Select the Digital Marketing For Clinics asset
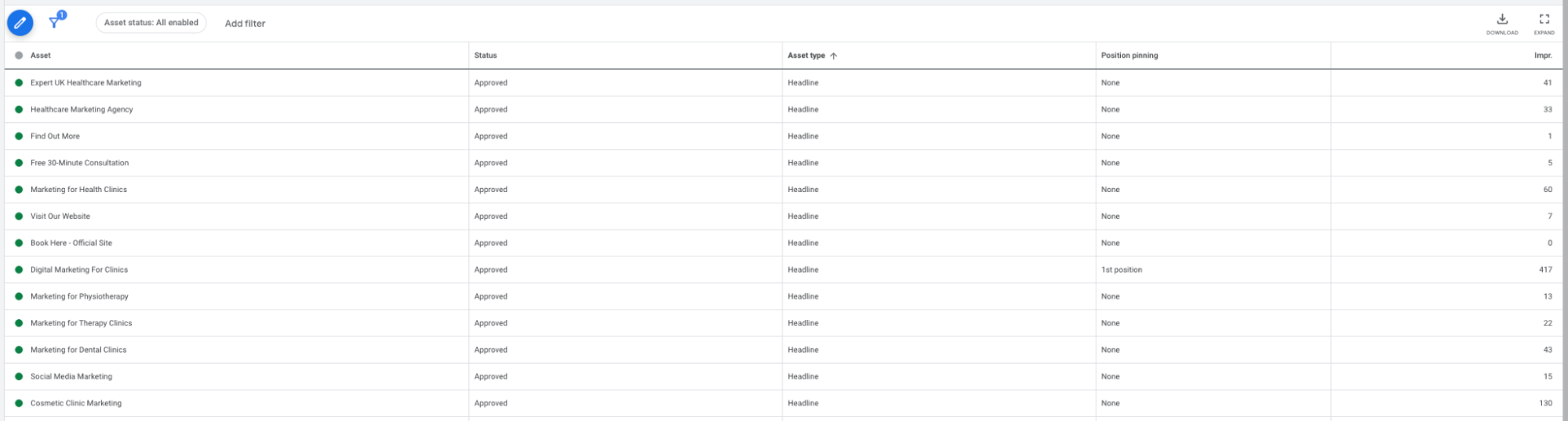 [x=79, y=269]
